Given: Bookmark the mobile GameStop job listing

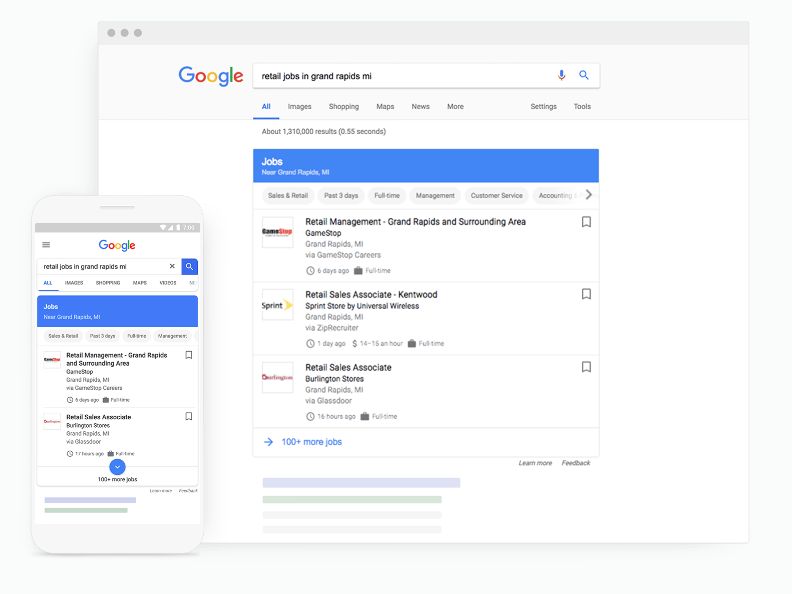Looking at the screenshot, I should click(189, 355).
